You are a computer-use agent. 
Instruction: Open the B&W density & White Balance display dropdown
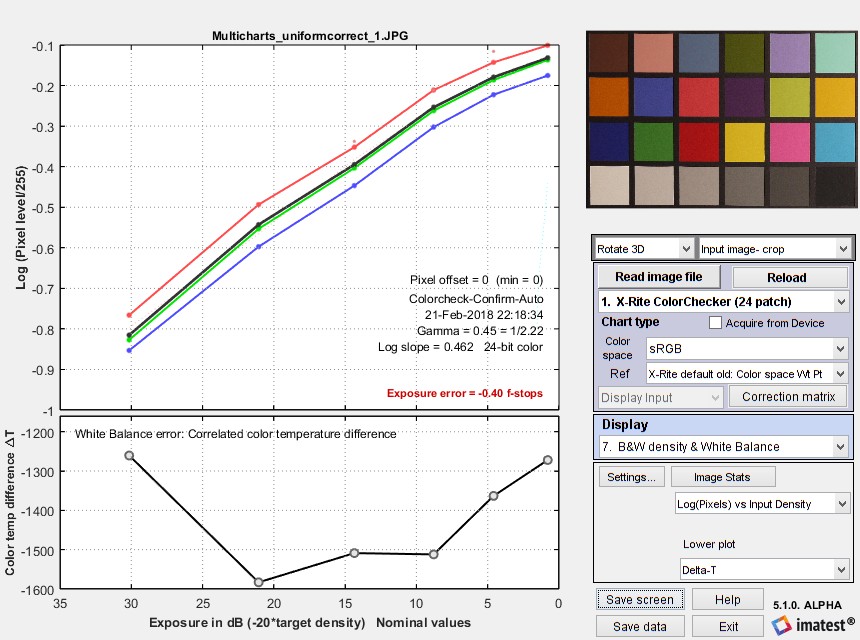click(x=723, y=446)
